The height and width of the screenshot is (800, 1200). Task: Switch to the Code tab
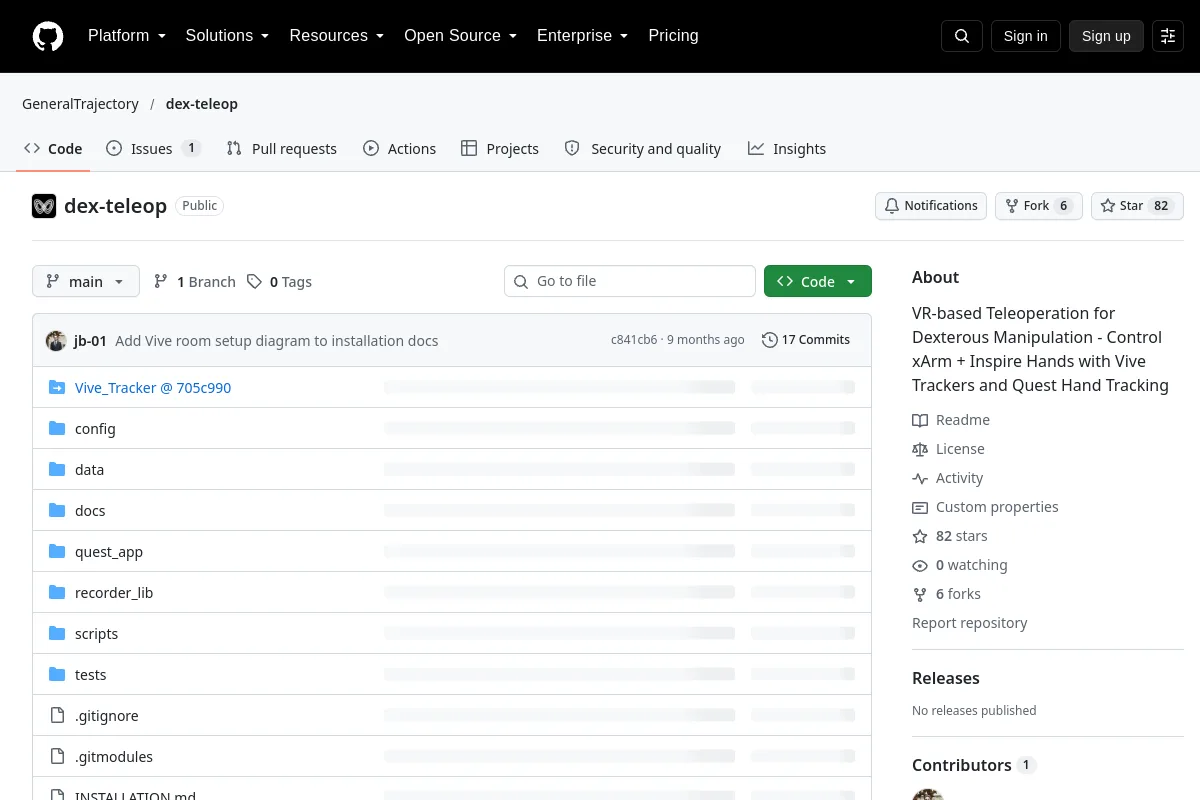coord(53,148)
